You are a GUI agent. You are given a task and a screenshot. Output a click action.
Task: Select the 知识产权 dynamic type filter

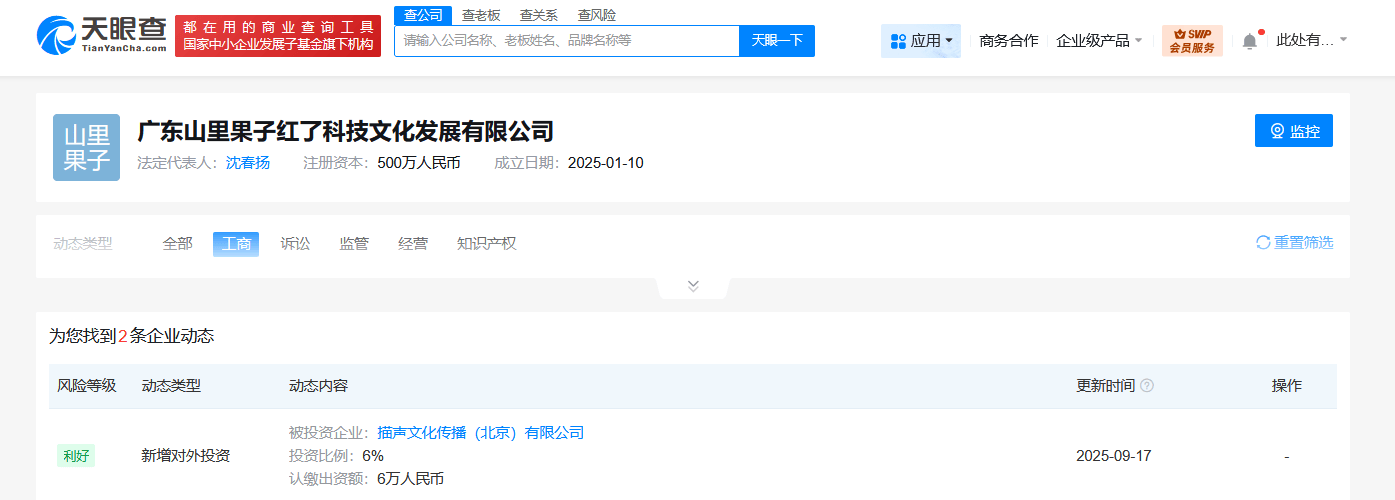486,243
